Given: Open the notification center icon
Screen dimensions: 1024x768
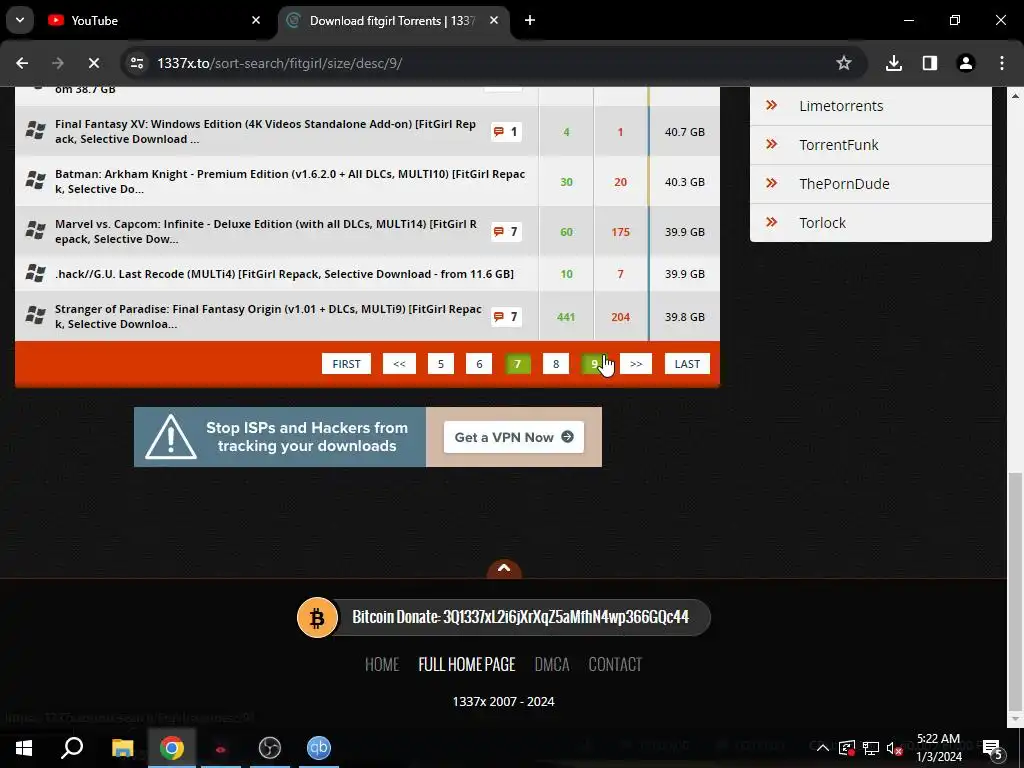Looking at the screenshot, I should pyautogui.click(x=993, y=748).
